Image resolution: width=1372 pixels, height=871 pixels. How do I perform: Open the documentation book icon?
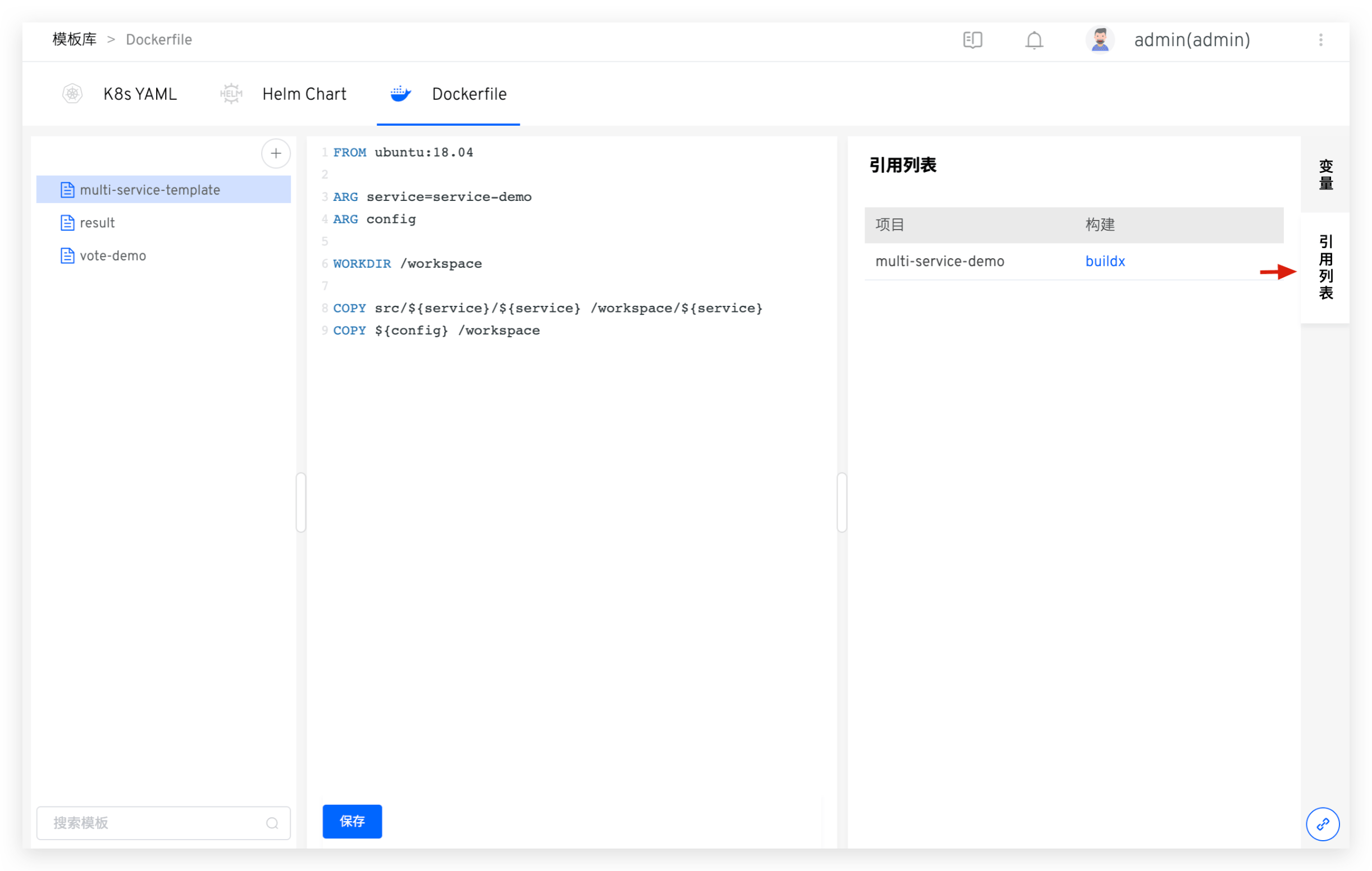pyautogui.click(x=972, y=40)
